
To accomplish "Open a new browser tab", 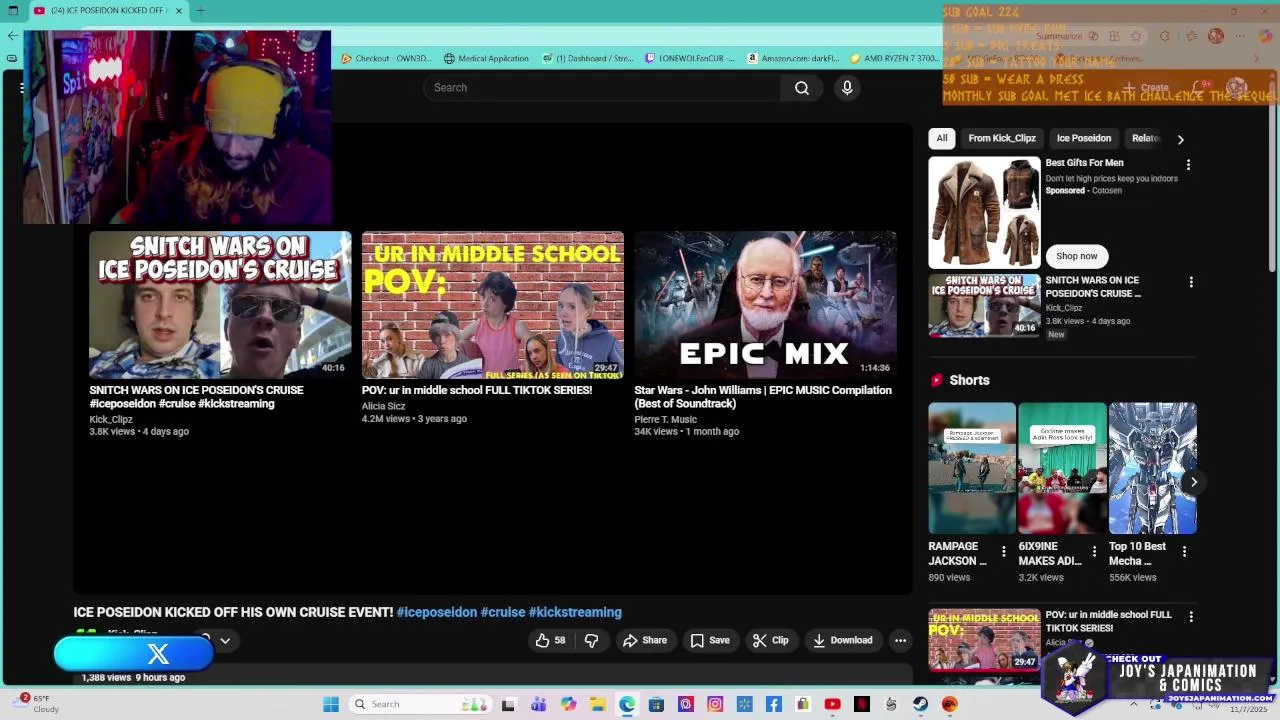I will pyautogui.click(x=200, y=11).
